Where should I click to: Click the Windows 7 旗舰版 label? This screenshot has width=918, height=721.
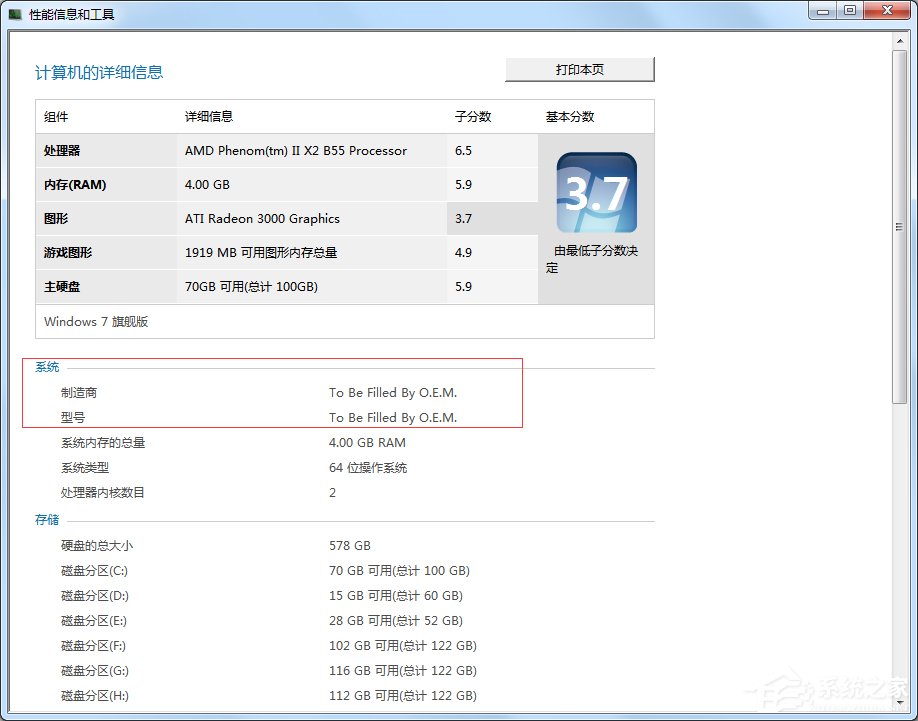(x=98, y=321)
